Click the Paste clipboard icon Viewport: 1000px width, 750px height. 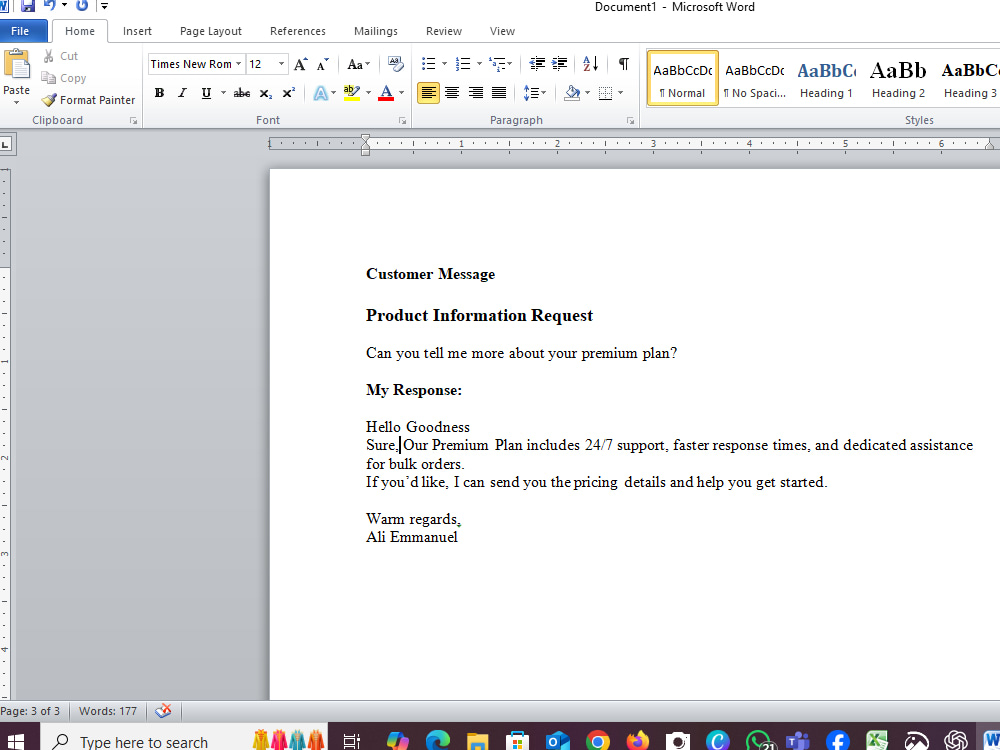tap(17, 66)
